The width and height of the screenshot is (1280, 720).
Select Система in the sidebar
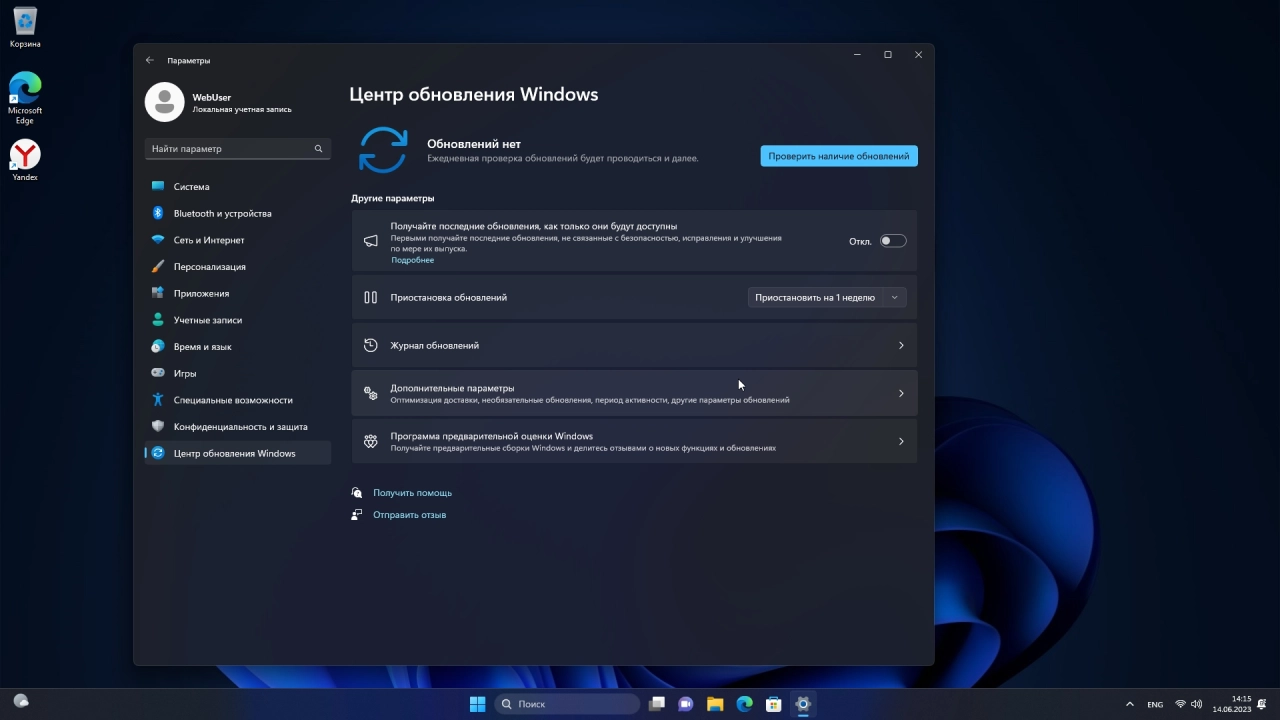[x=238, y=186]
